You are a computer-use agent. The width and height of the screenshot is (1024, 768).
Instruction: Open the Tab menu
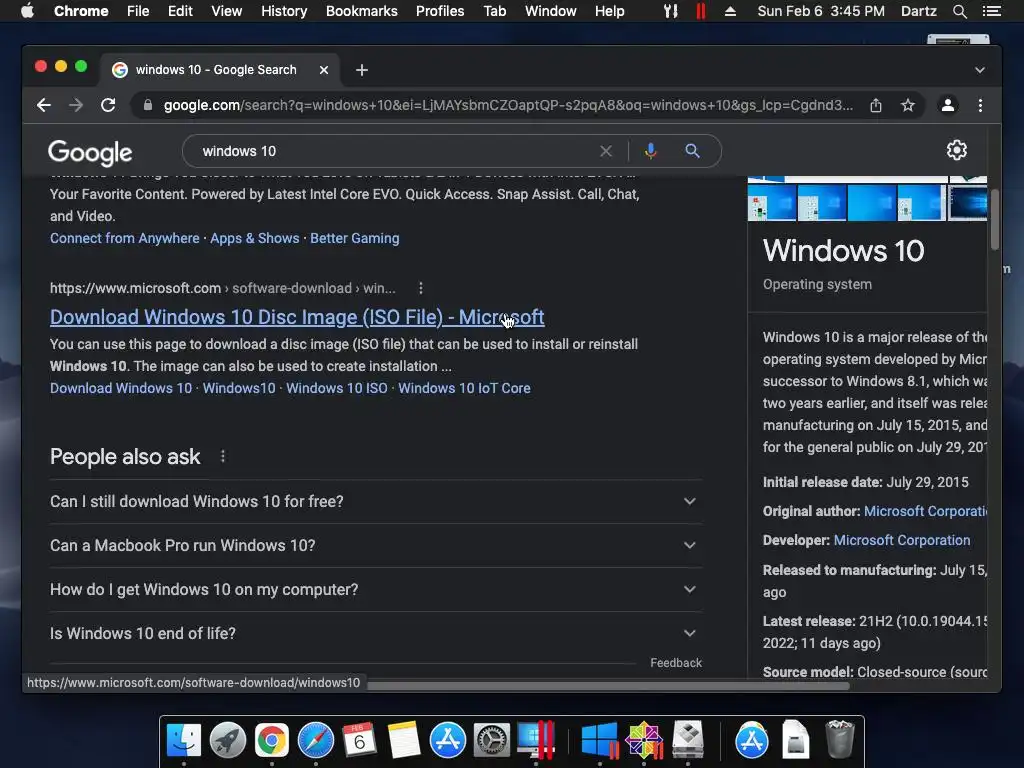(495, 11)
